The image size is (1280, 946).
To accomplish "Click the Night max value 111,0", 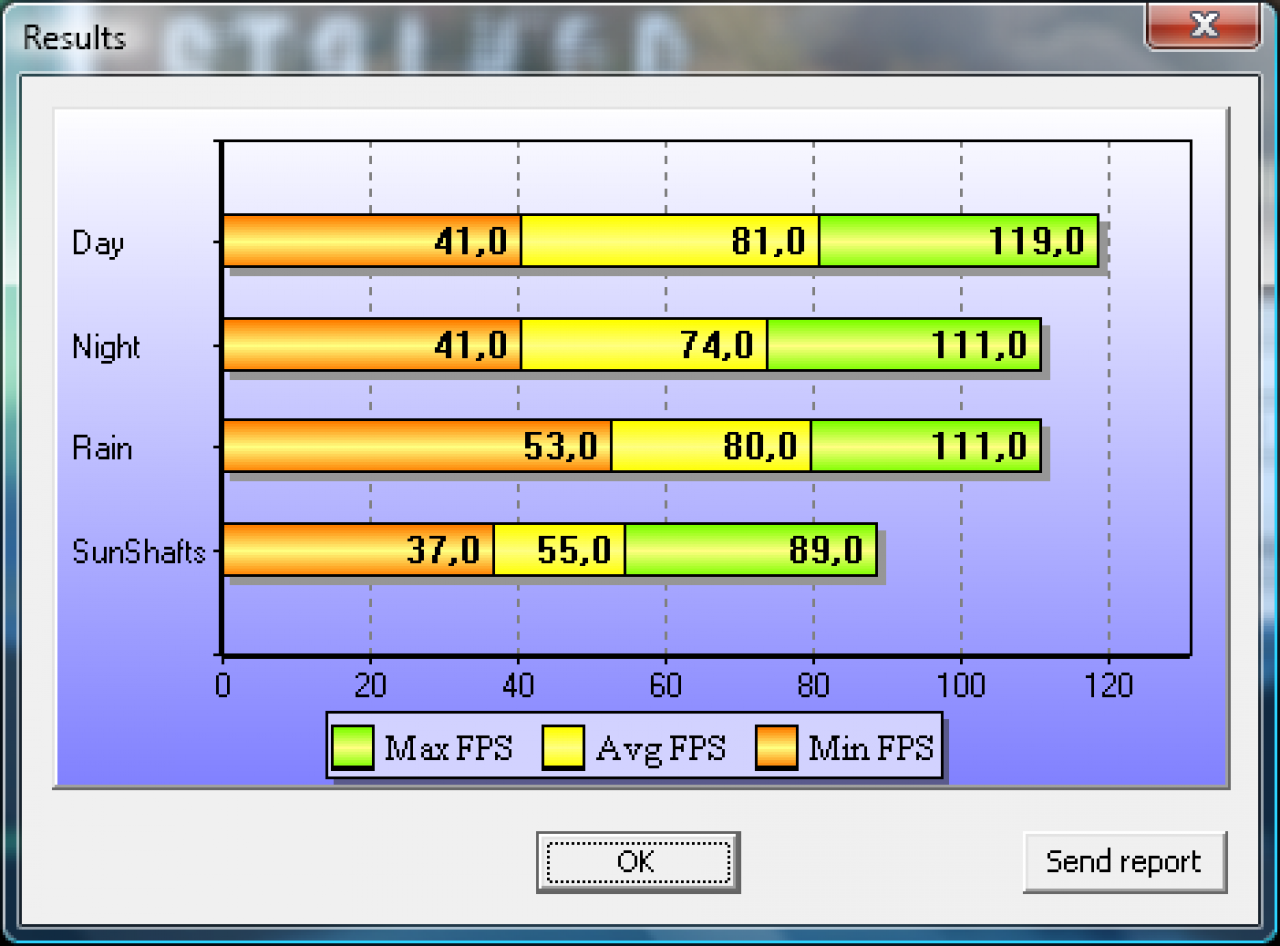I will point(980,345).
